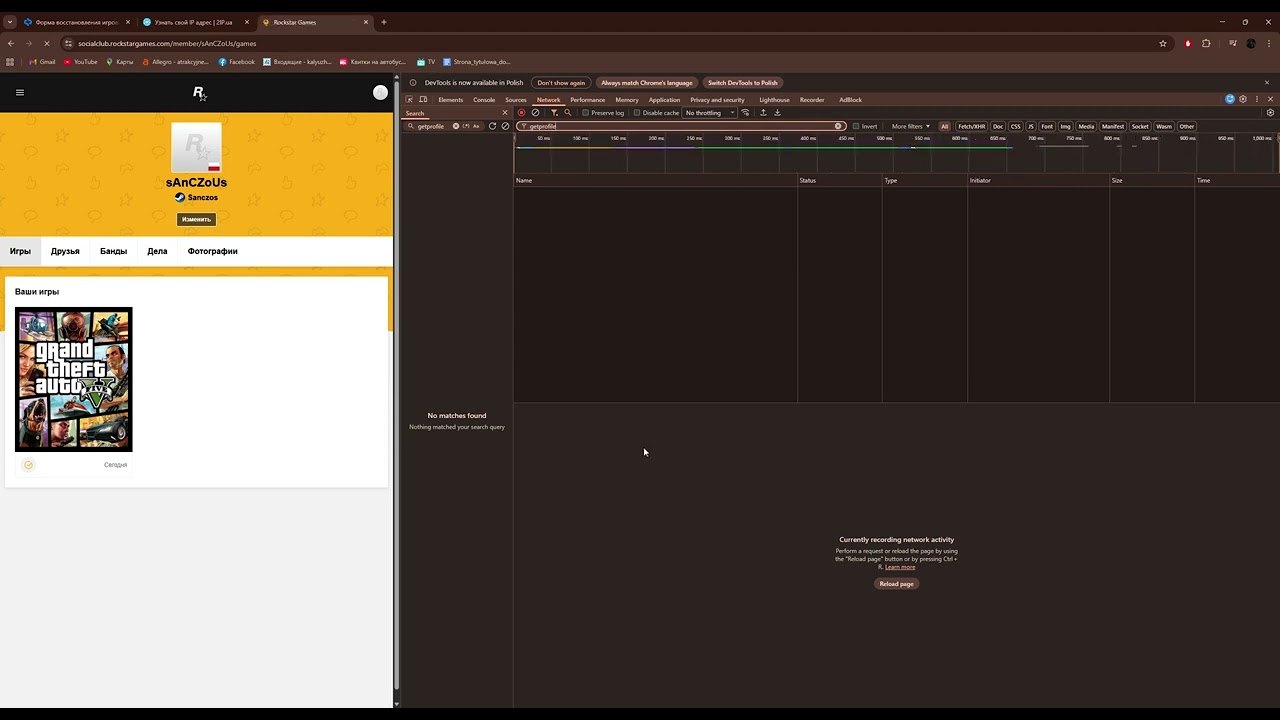This screenshot has width=1280, height=720.
Task: Click the network search magnifier icon
Action: [568, 113]
